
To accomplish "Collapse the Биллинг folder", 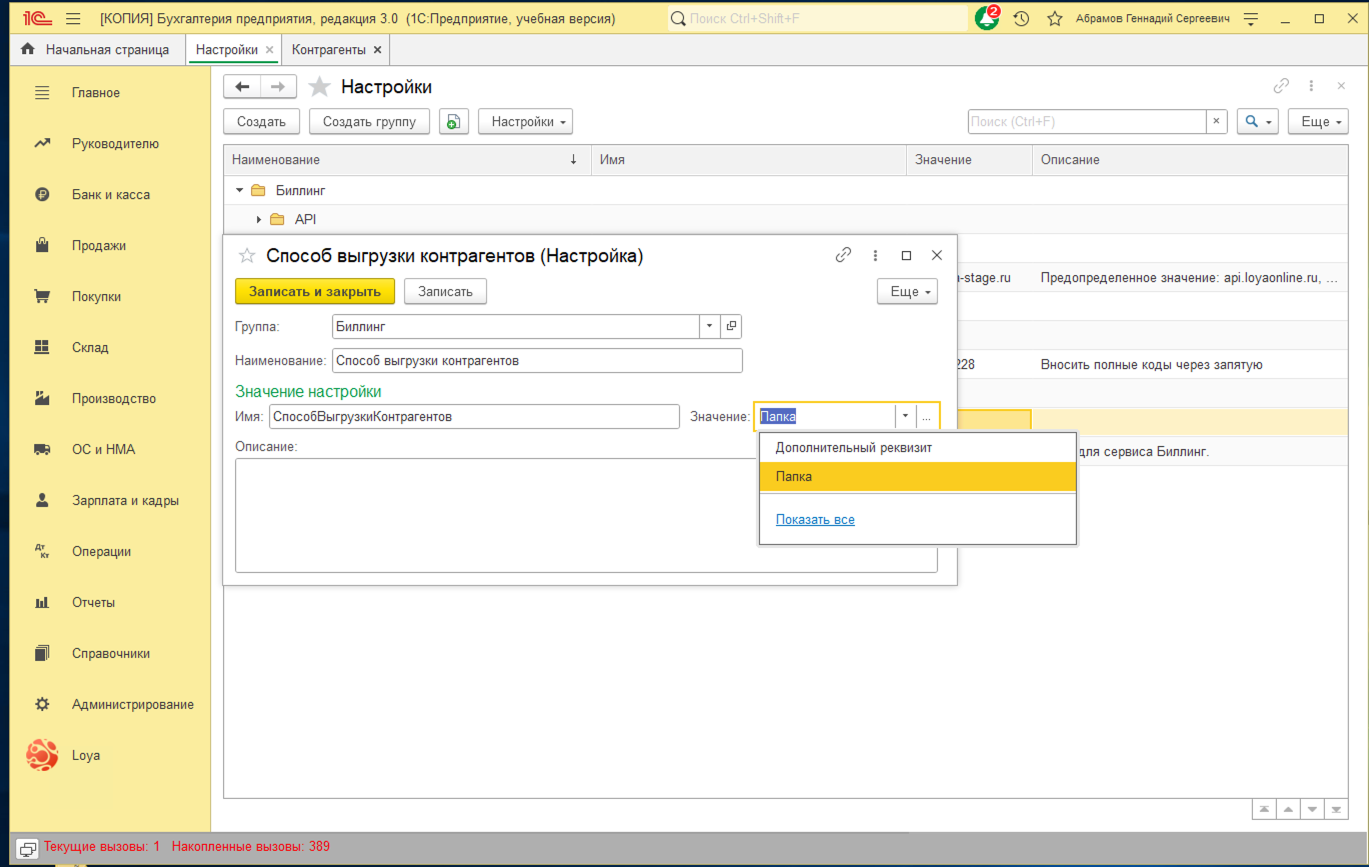I will (x=240, y=190).
